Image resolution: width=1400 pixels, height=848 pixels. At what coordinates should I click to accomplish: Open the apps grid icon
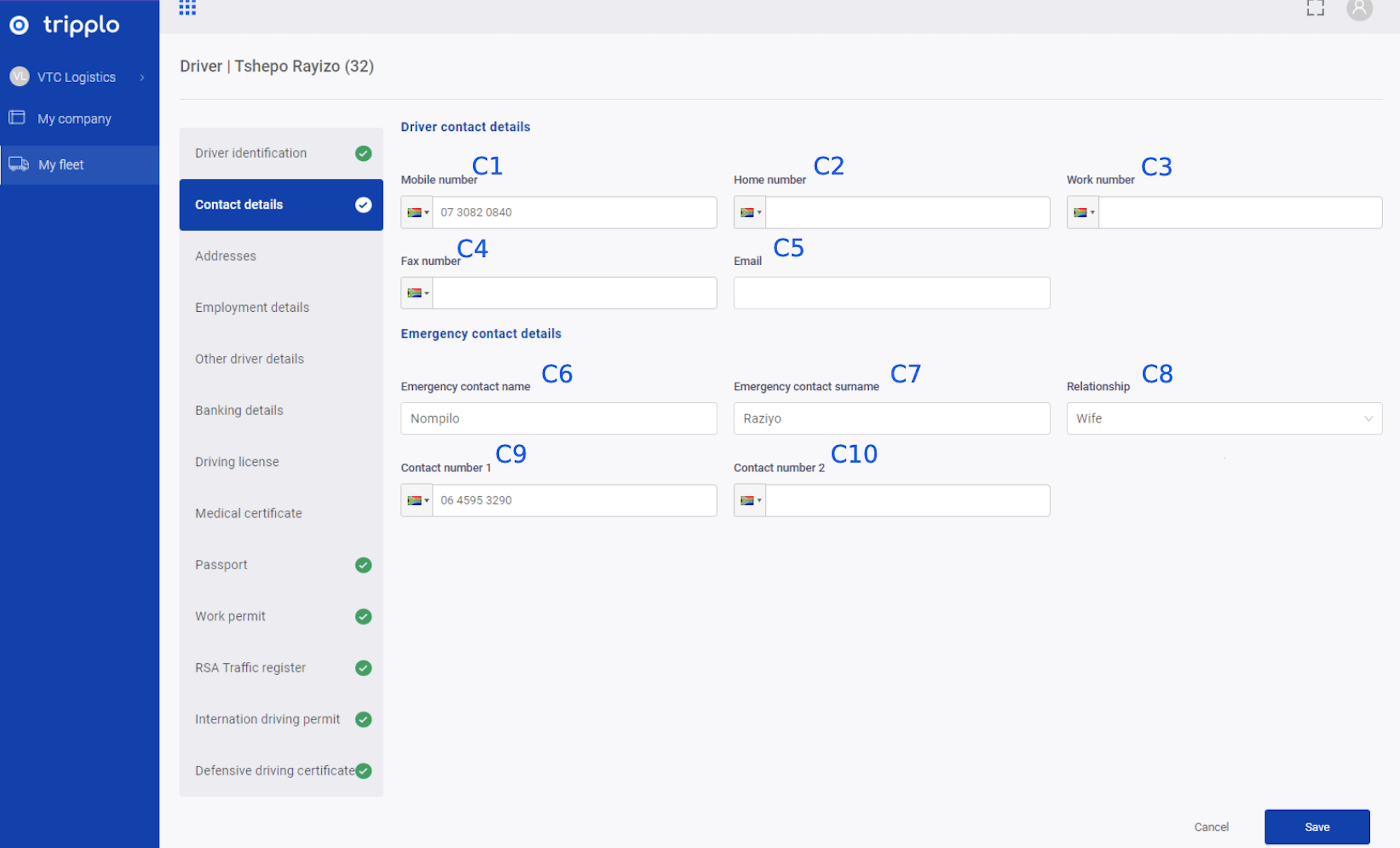(x=187, y=8)
